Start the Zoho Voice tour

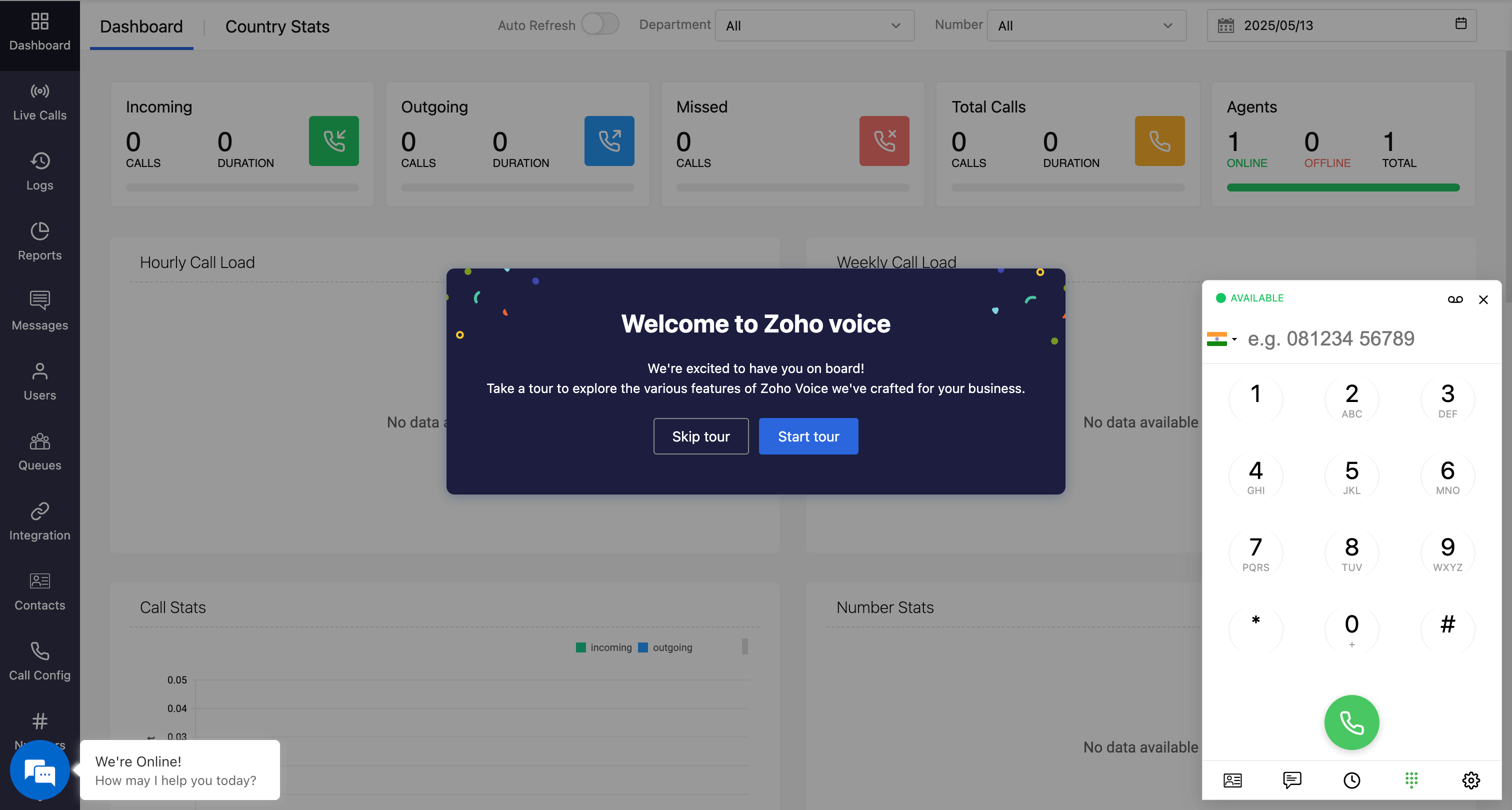(x=808, y=436)
